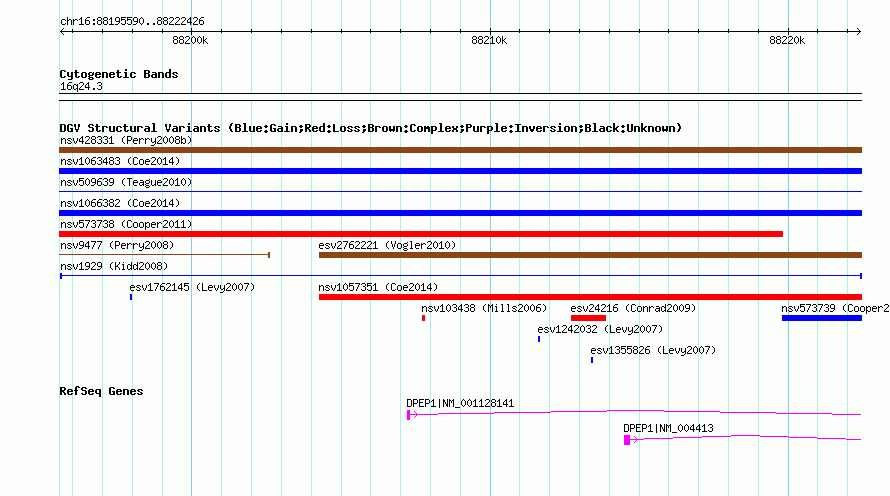Click the Cytogenetic Bands track title

pyautogui.click(x=119, y=74)
